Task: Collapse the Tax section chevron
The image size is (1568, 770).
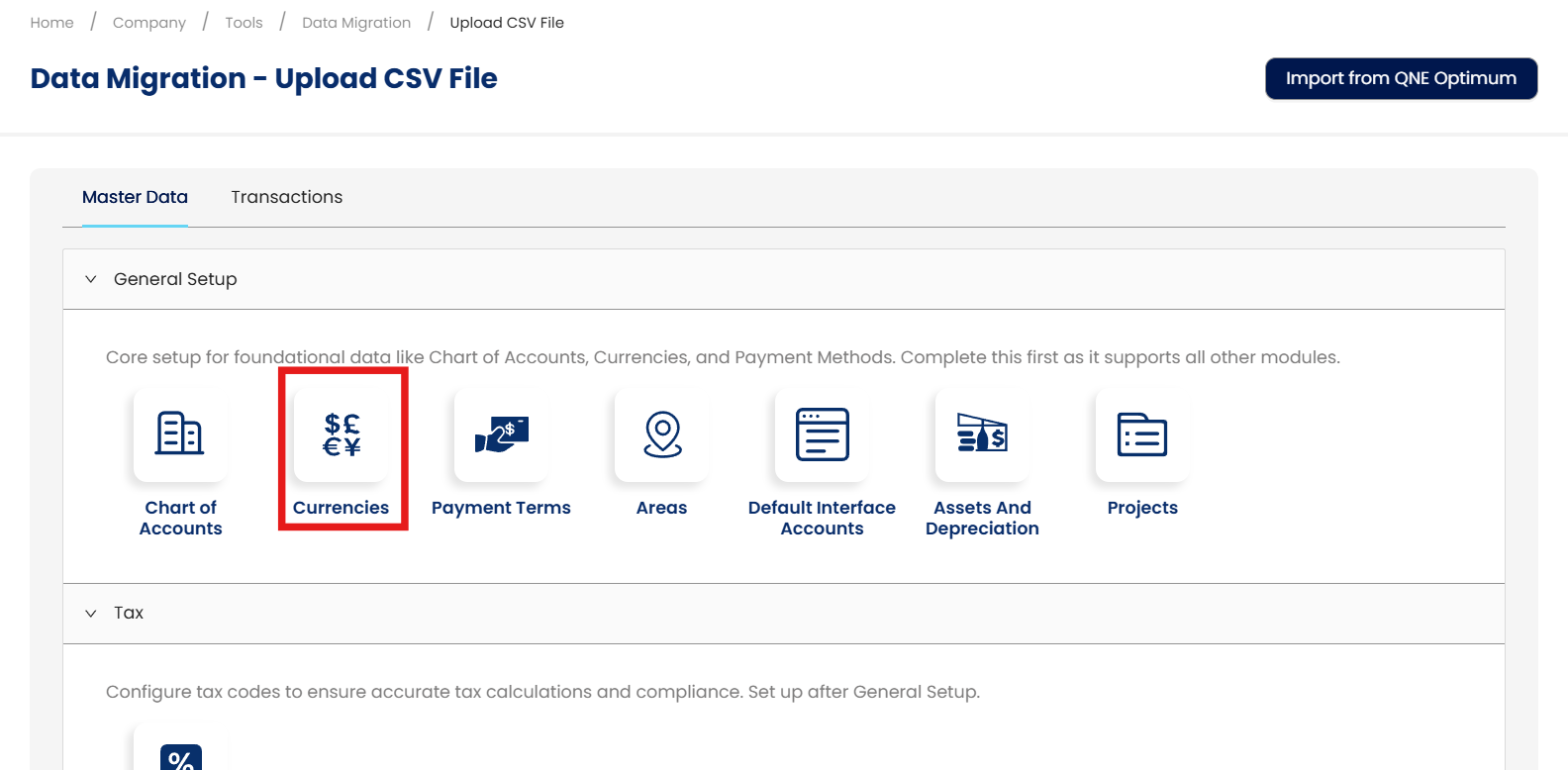Action: (x=91, y=614)
